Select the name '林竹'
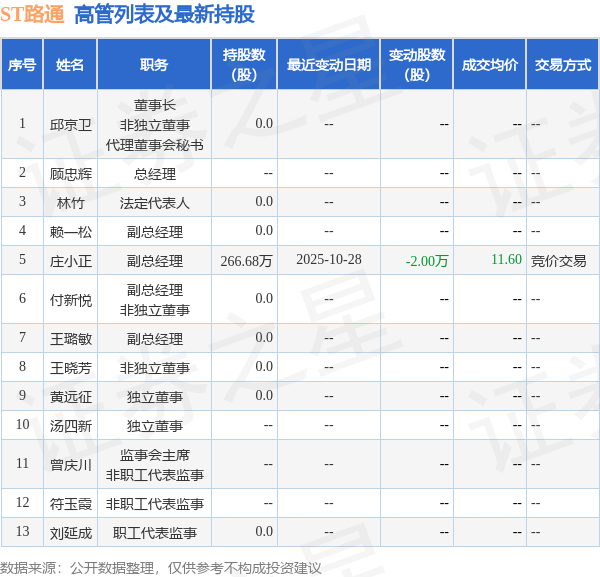 point(71,203)
